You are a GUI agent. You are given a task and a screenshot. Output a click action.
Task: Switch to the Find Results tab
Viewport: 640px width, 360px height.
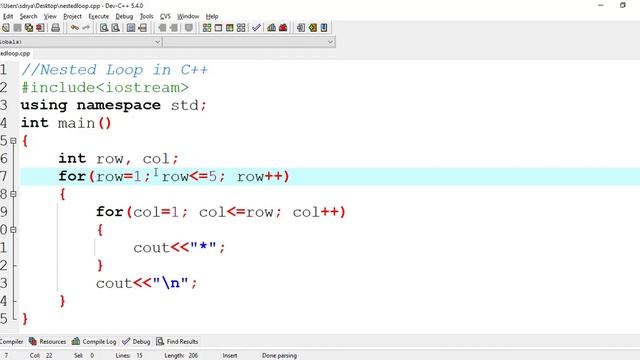click(x=177, y=342)
